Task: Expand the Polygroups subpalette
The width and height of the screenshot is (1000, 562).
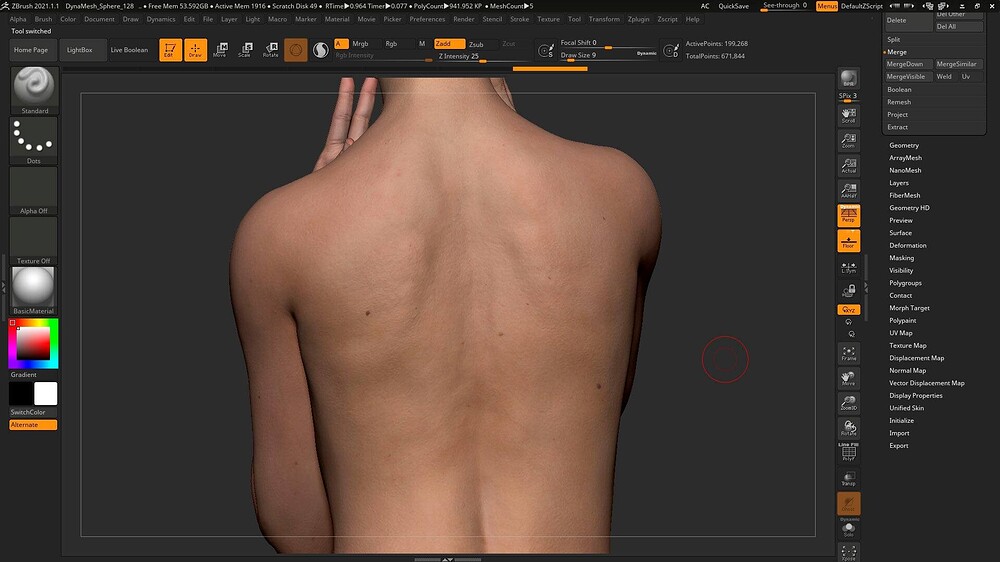Action: coord(905,283)
